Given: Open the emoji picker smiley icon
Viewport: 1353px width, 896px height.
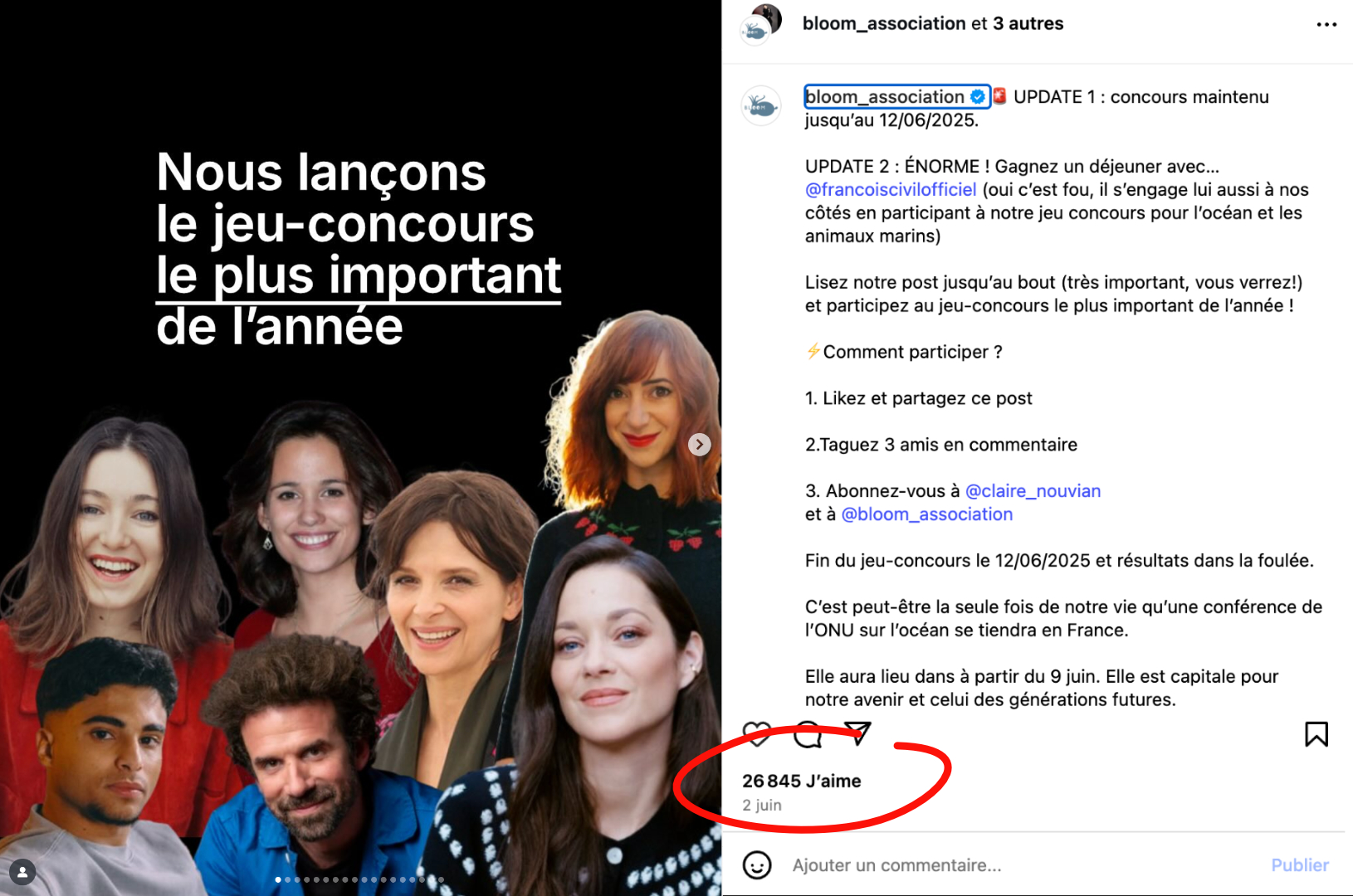Looking at the screenshot, I should pyautogui.click(x=757, y=865).
